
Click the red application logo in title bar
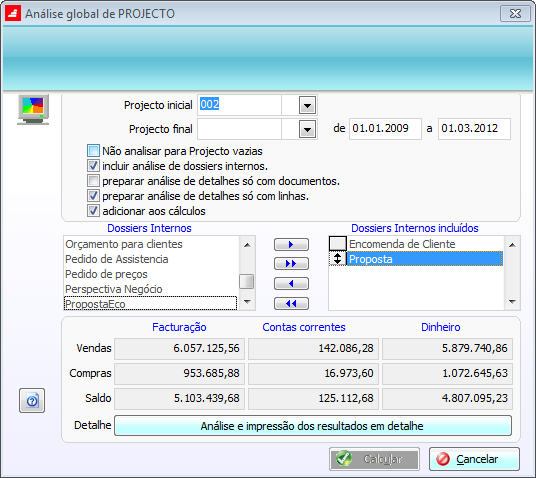click(x=13, y=13)
